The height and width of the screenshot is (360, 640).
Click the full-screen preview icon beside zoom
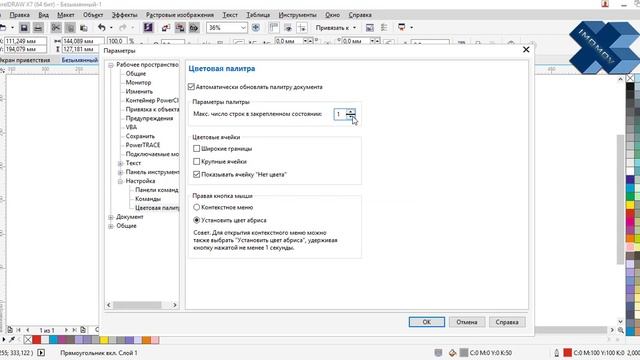click(256, 28)
